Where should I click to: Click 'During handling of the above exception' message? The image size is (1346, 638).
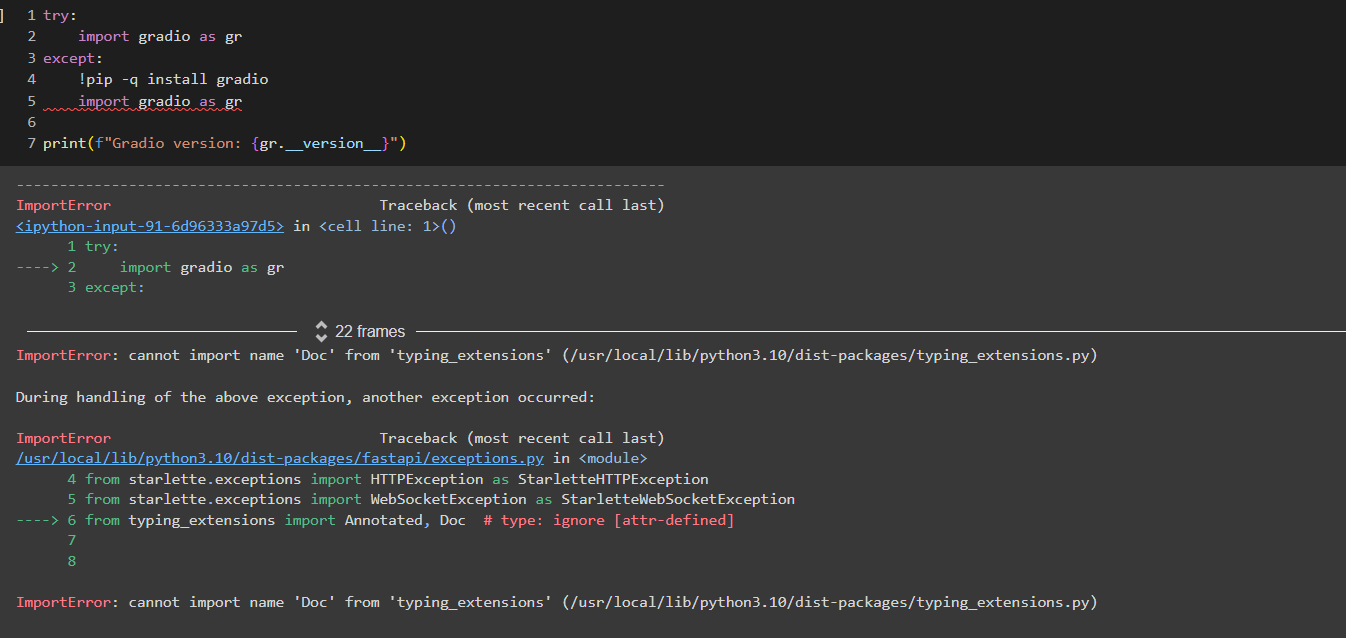pyautogui.click(x=305, y=397)
